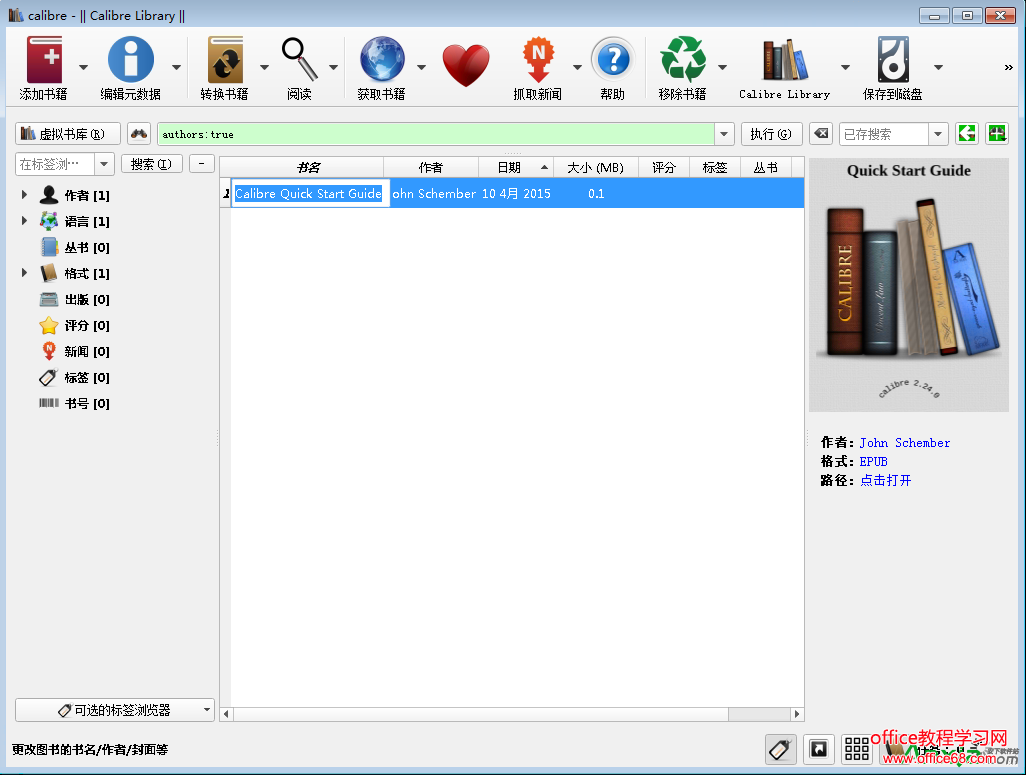
Task: Sort by Tags (标签) column header
Action: coord(715,168)
